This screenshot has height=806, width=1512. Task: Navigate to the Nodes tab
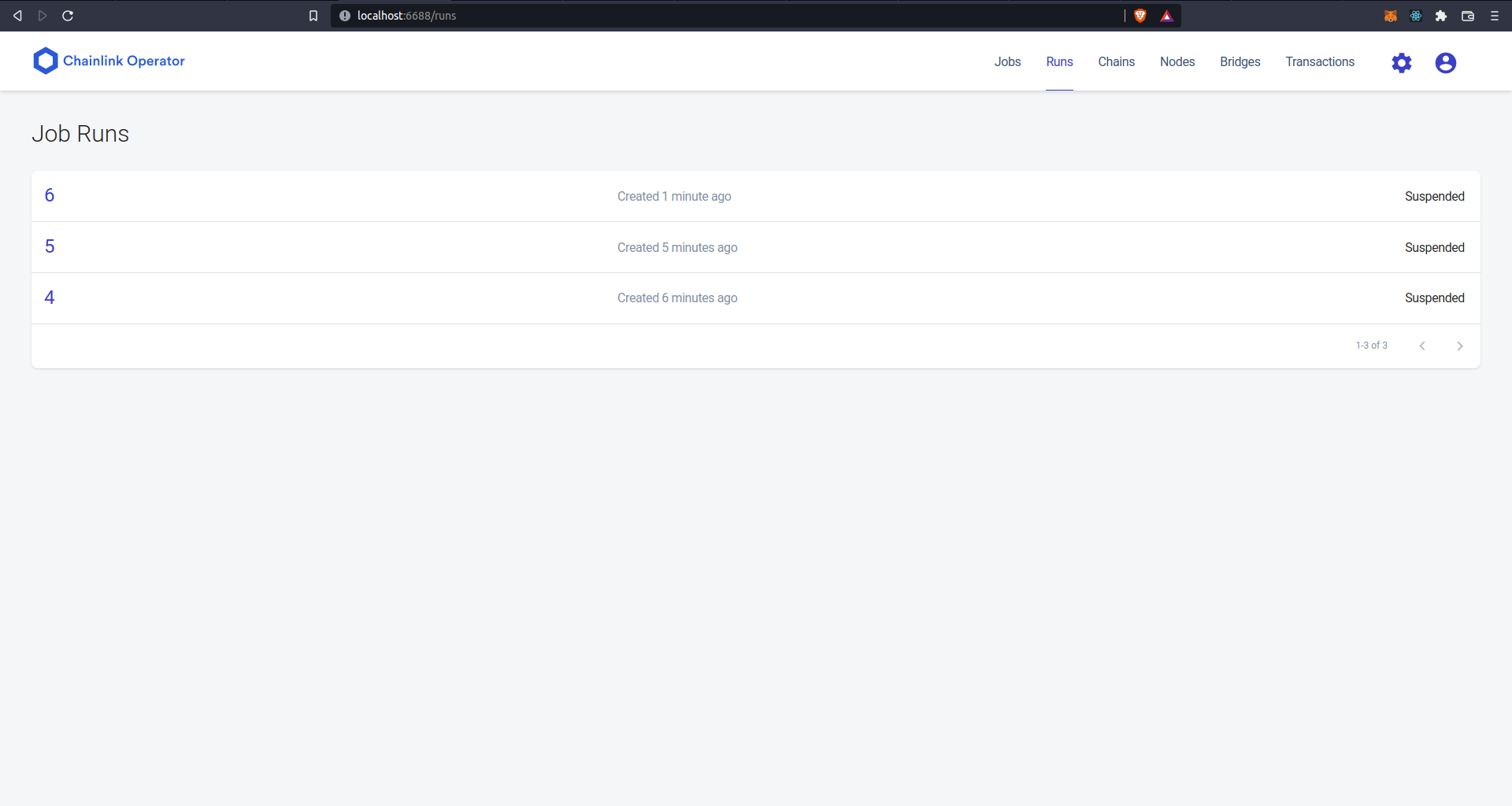[x=1177, y=61]
